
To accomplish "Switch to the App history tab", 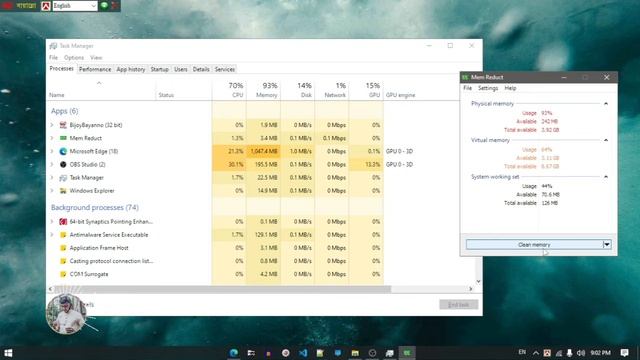I will 131,69.
